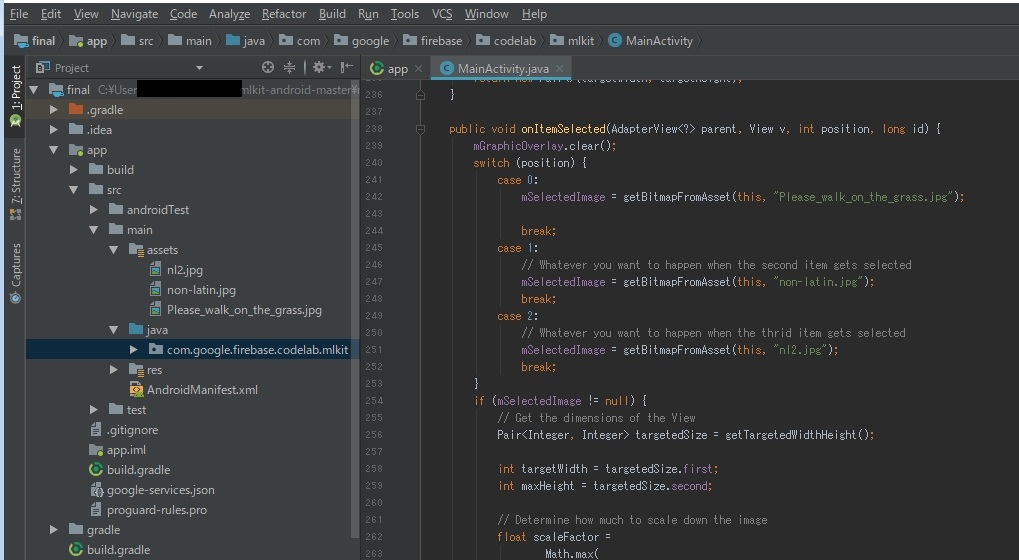Open the Help menu
Viewport: 1019px width, 560px height.
[534, 14]
